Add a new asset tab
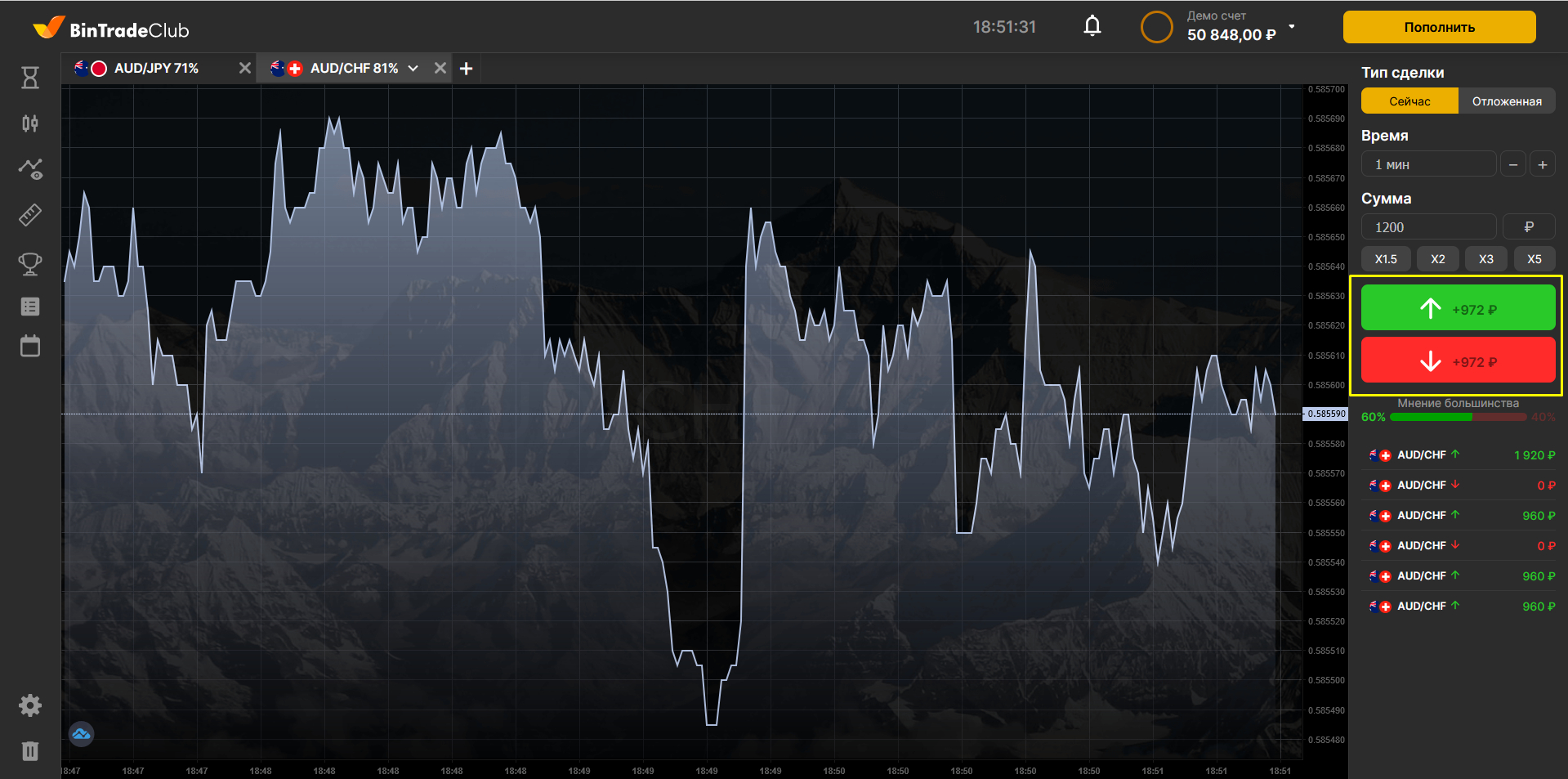Viewport: 1568px width, 779px height. 467,69
